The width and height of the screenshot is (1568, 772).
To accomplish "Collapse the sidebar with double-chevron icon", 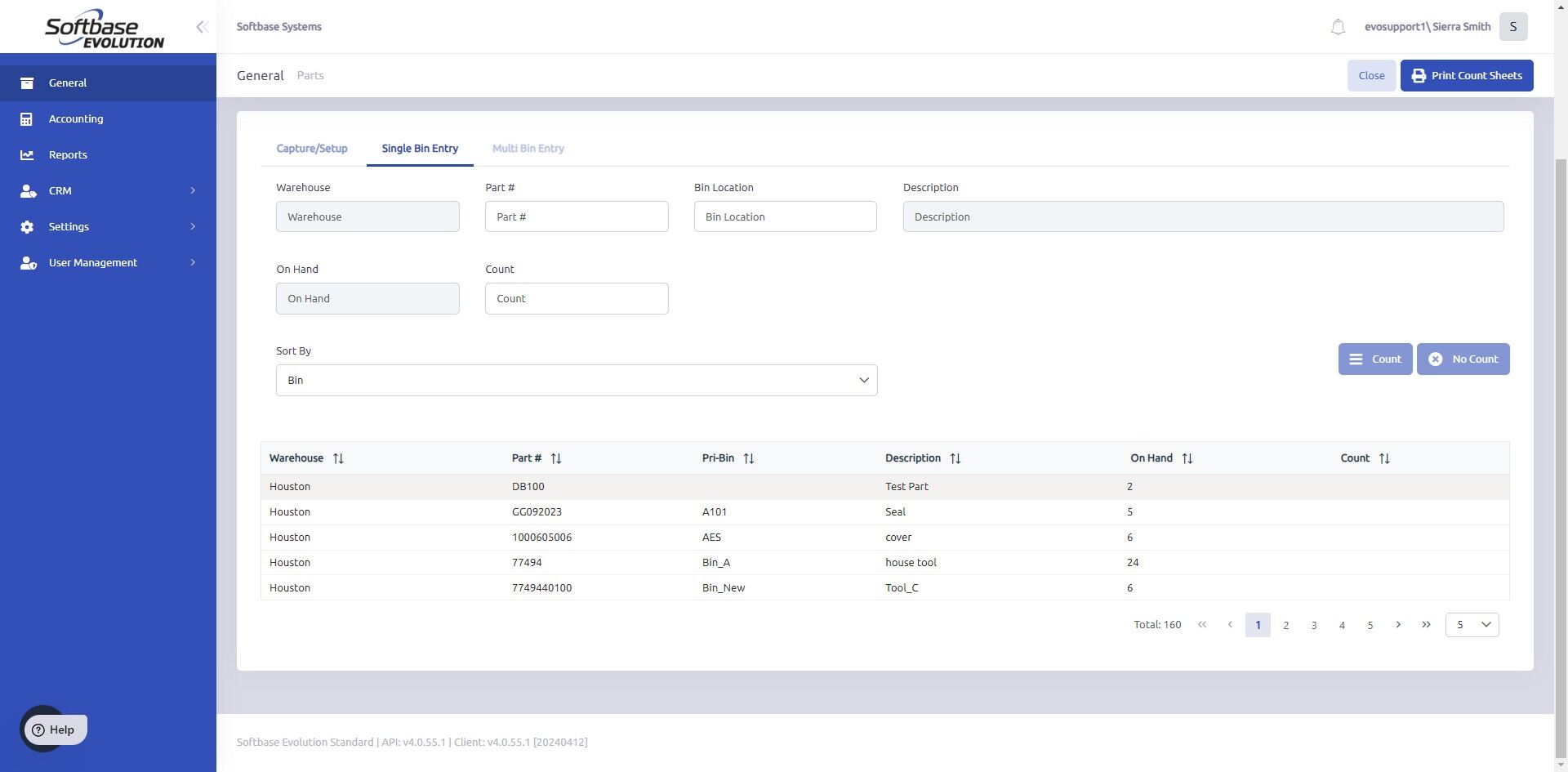I will (x=202, y=27).
